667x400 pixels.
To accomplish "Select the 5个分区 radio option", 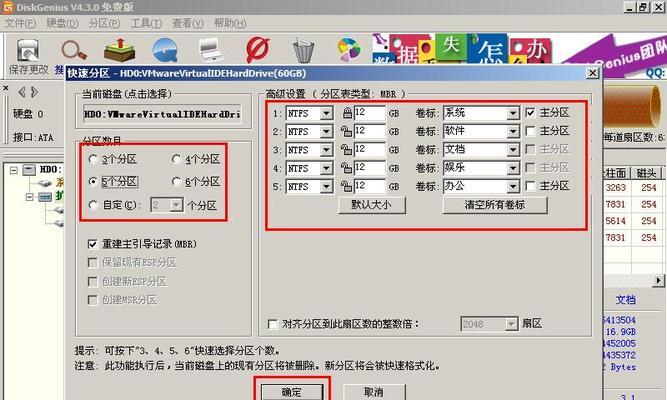I will (93, 182).
